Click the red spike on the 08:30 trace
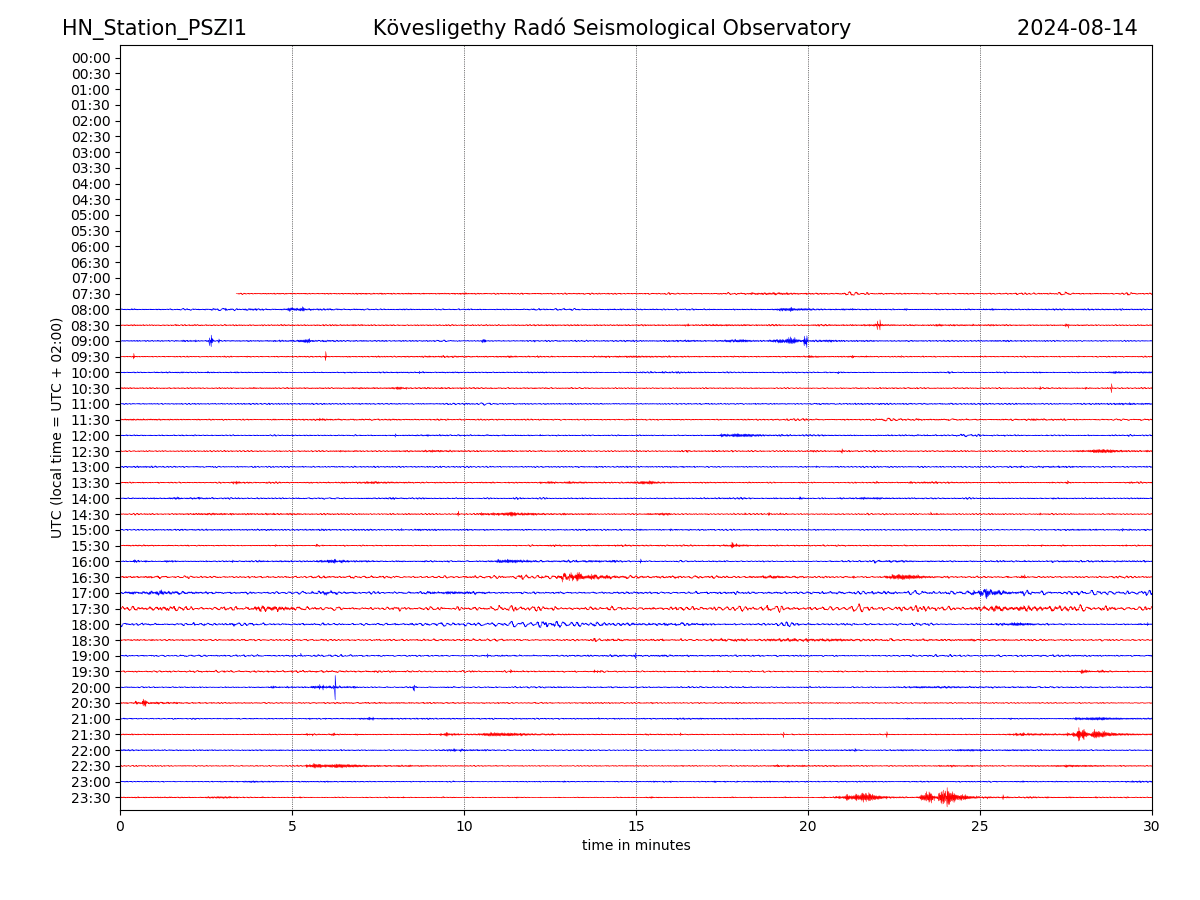Image resolution: width=1200 pixels, height=900 pixels. [878, 325]
